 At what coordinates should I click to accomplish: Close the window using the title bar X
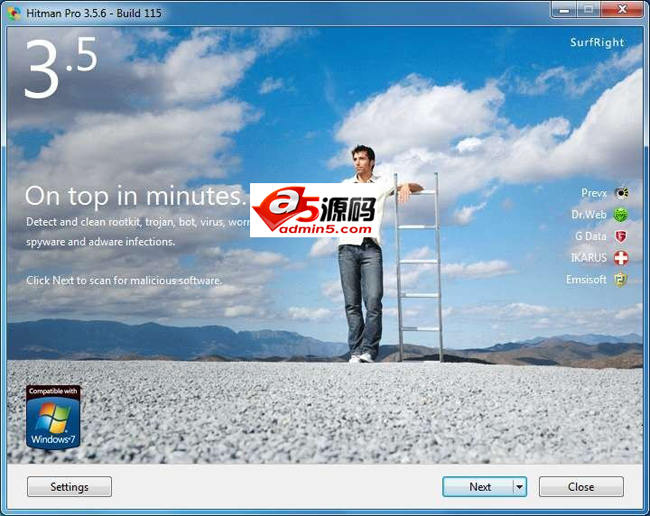(x=622, y=10)
